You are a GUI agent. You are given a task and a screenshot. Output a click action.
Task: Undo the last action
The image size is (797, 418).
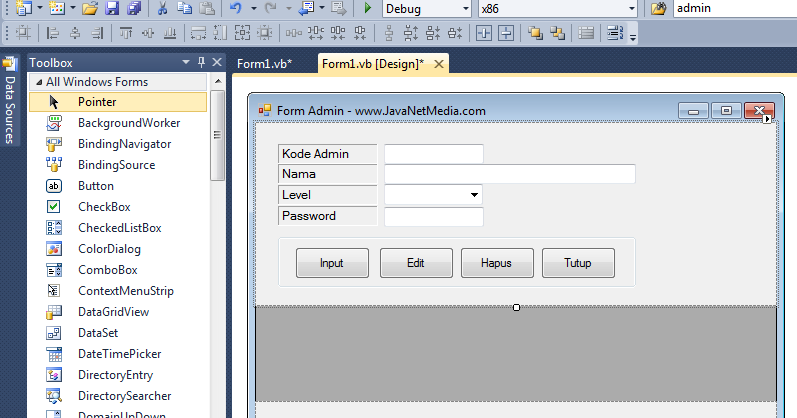click(236, 8)
